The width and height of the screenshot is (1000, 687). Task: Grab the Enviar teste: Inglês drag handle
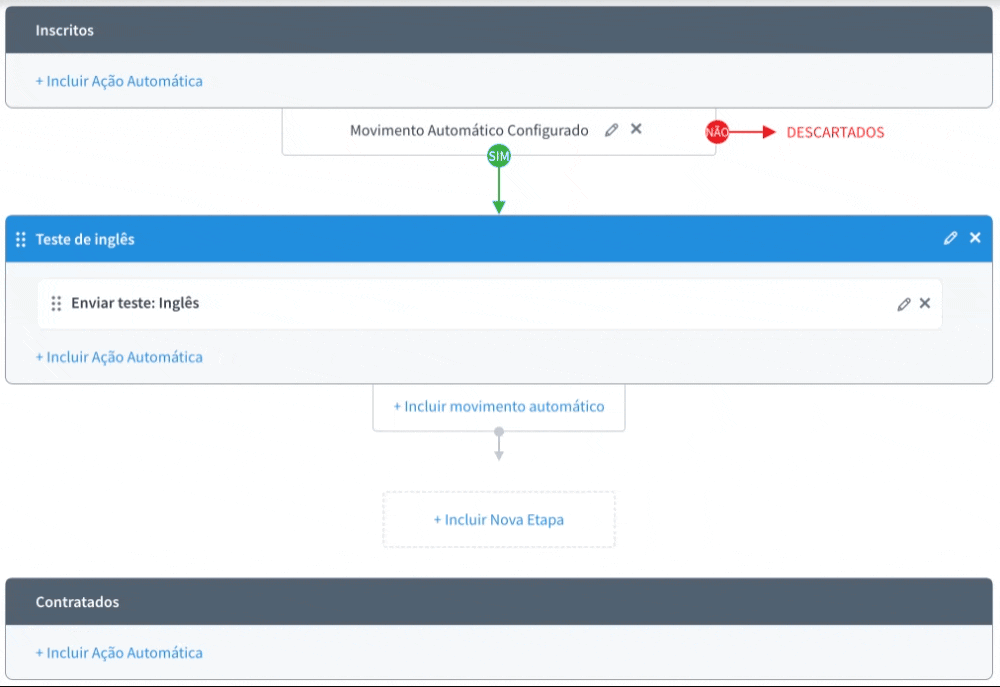pos(56,304)
